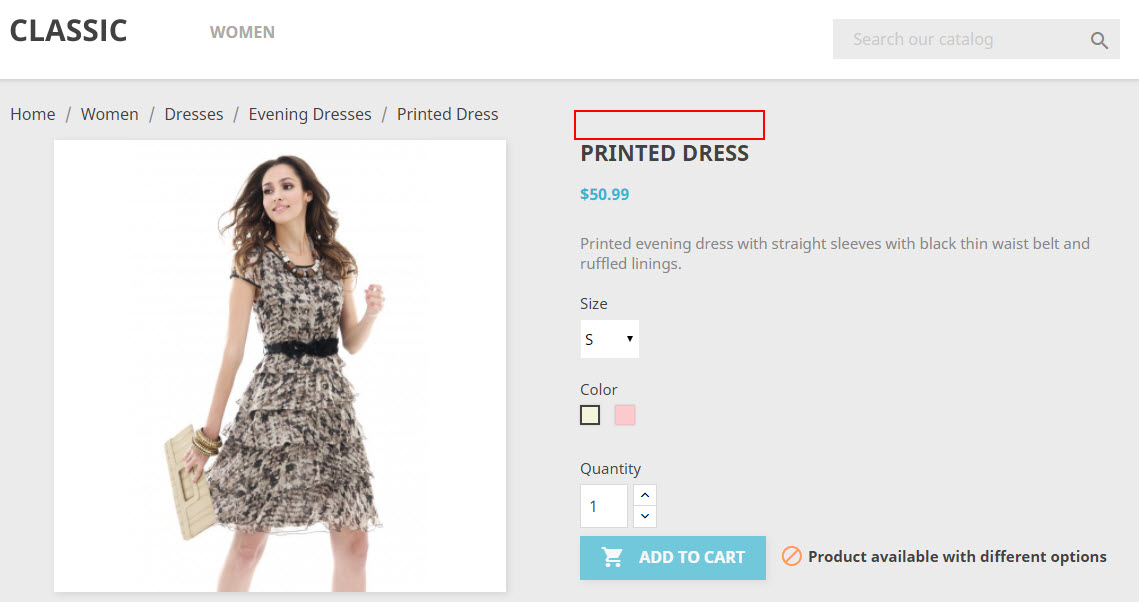Click the Size label
Viewport: 1139px width, 602px height.
(x=593, y=304)
